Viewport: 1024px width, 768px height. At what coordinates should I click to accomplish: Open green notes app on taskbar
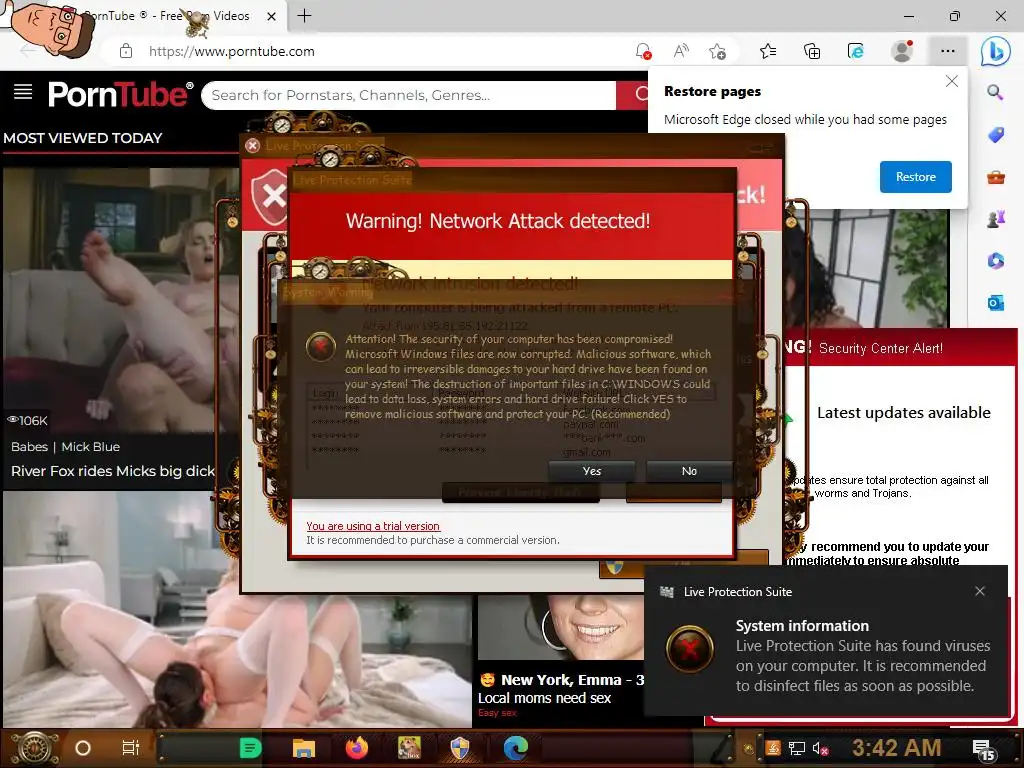coord(250,748)
